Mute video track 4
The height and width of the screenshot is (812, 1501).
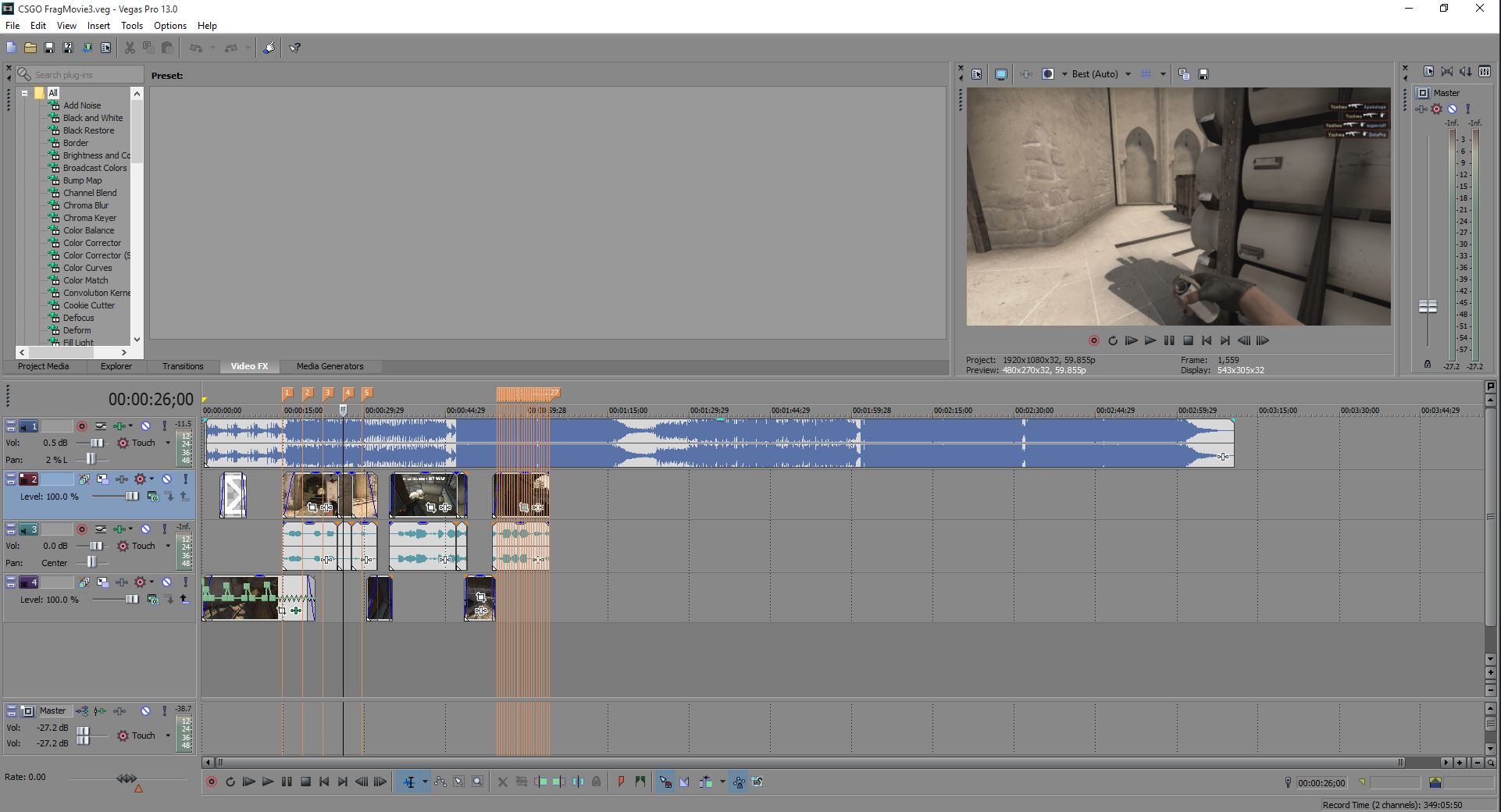(x=166, y=582)
